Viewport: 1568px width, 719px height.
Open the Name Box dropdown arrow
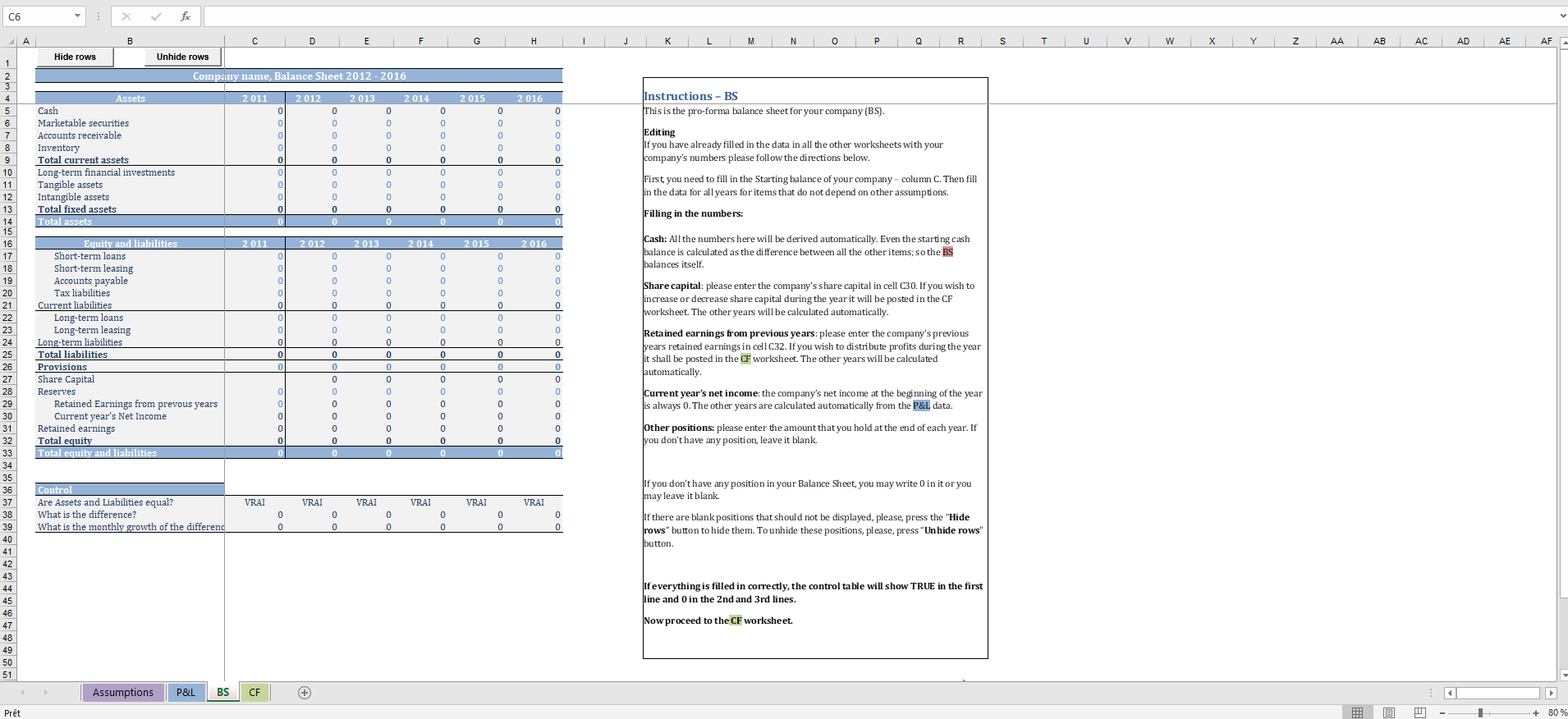point(77,16)
